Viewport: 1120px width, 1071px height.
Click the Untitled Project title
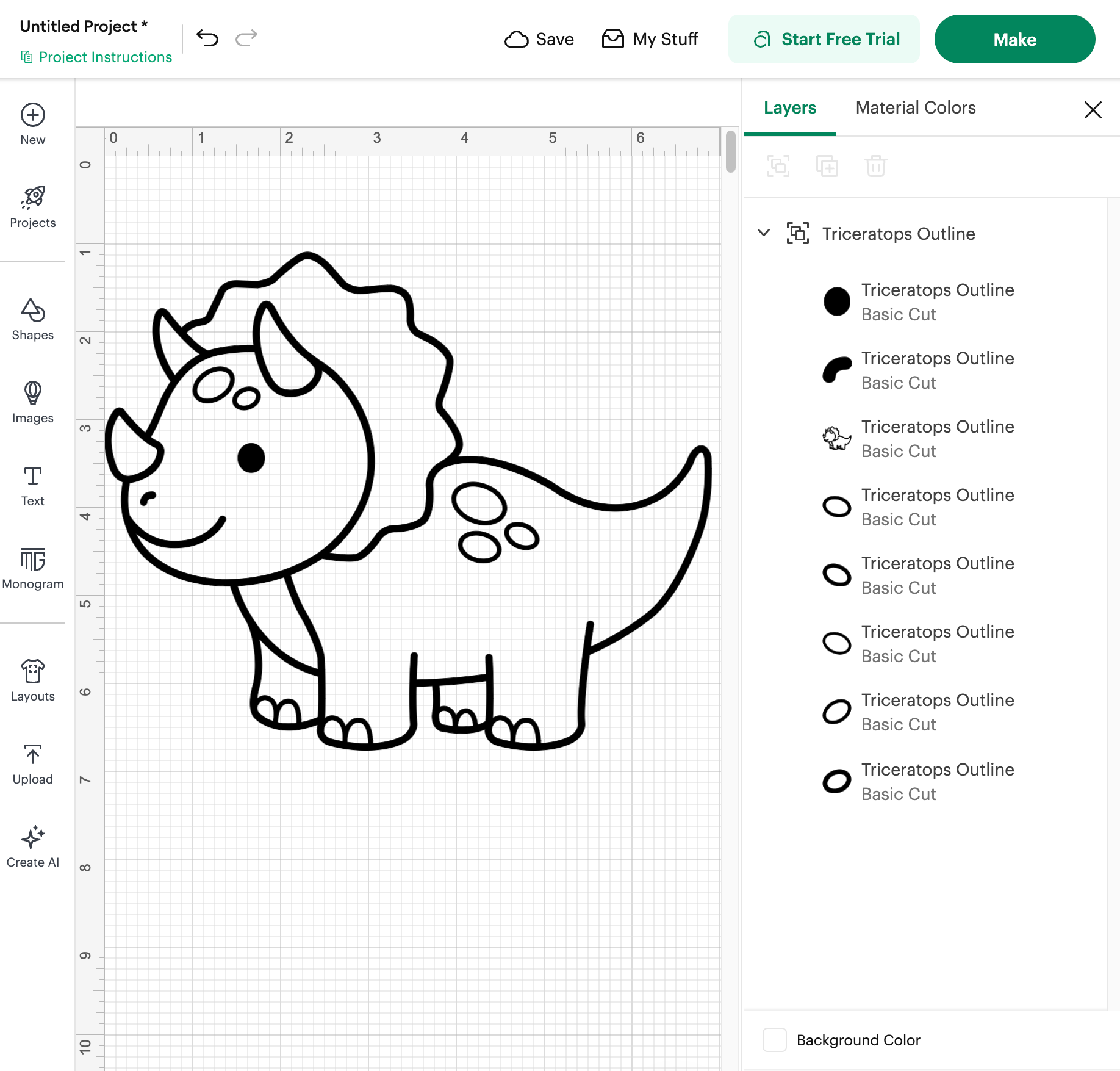(x=84, y=26)
